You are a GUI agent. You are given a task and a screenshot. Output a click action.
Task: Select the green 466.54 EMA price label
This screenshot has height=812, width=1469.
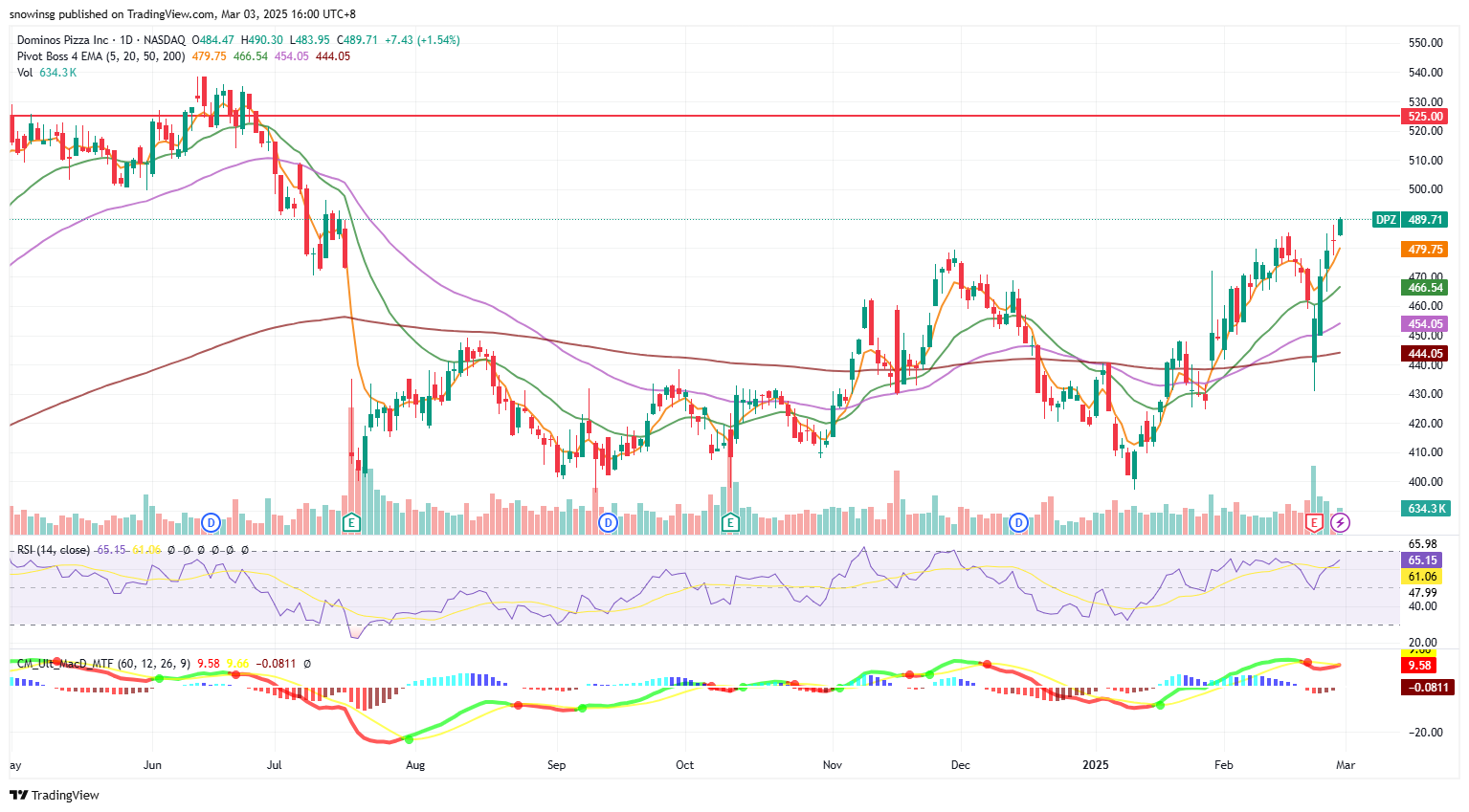(x=1425, y=288)
